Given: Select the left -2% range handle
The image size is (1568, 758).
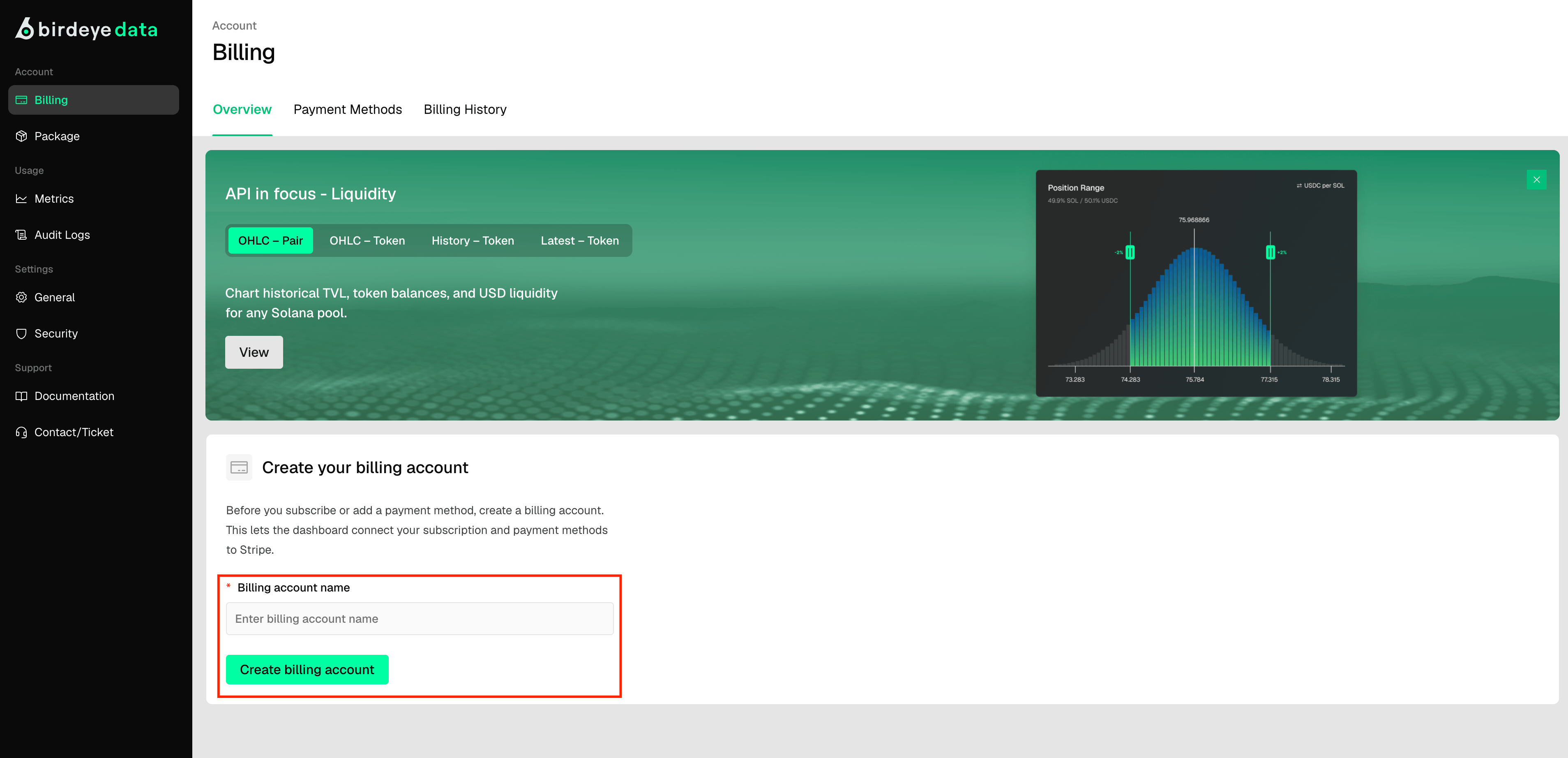Looking at the screenshot, I should [1130, 252].
